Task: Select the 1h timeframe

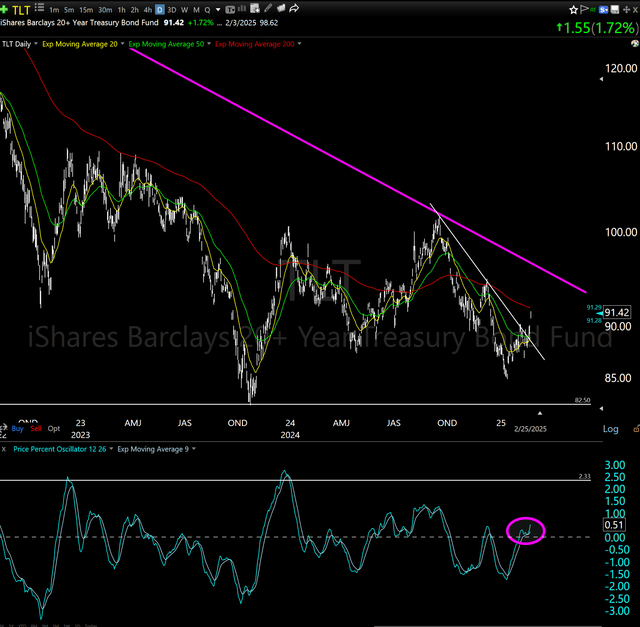Action: point(122,10)
